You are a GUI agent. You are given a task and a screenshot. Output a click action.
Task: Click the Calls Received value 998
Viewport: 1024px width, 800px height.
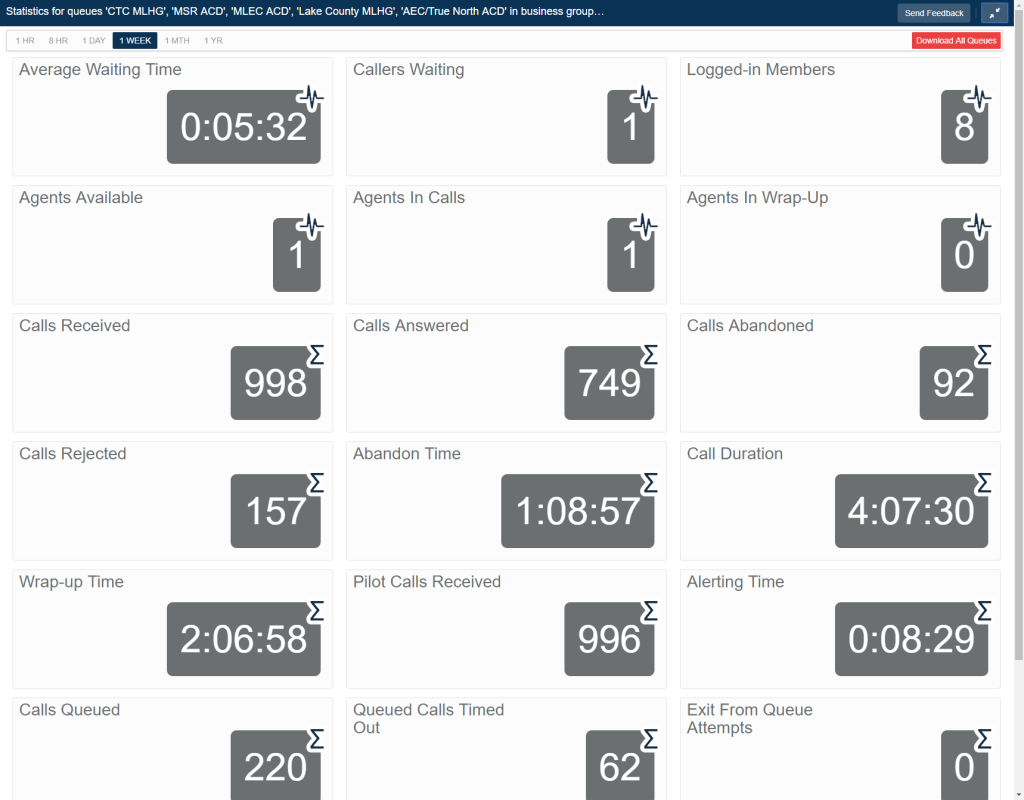pos(276,383)
